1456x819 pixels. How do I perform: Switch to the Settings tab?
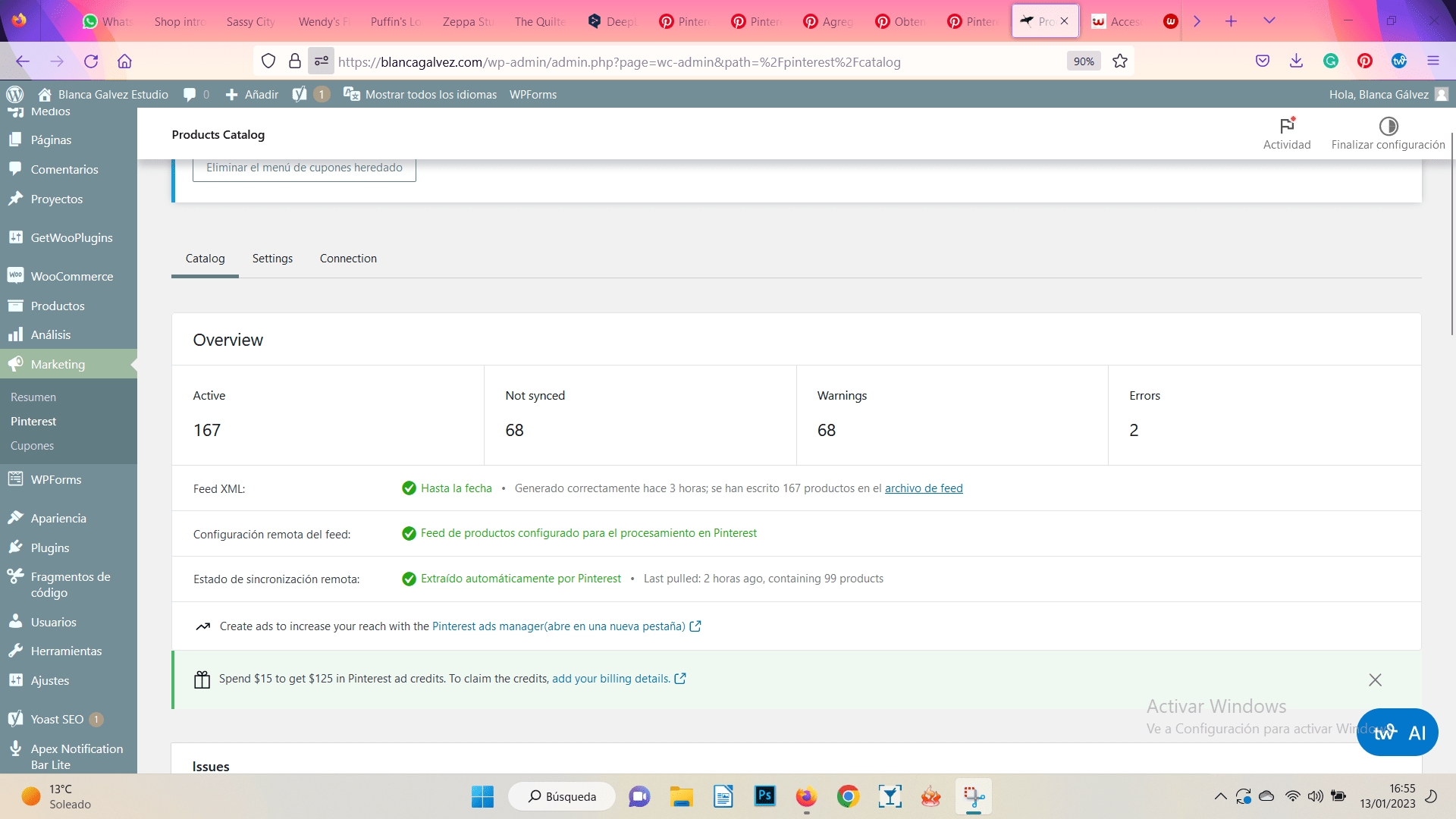pyautogui.click(x=272, y=259)
